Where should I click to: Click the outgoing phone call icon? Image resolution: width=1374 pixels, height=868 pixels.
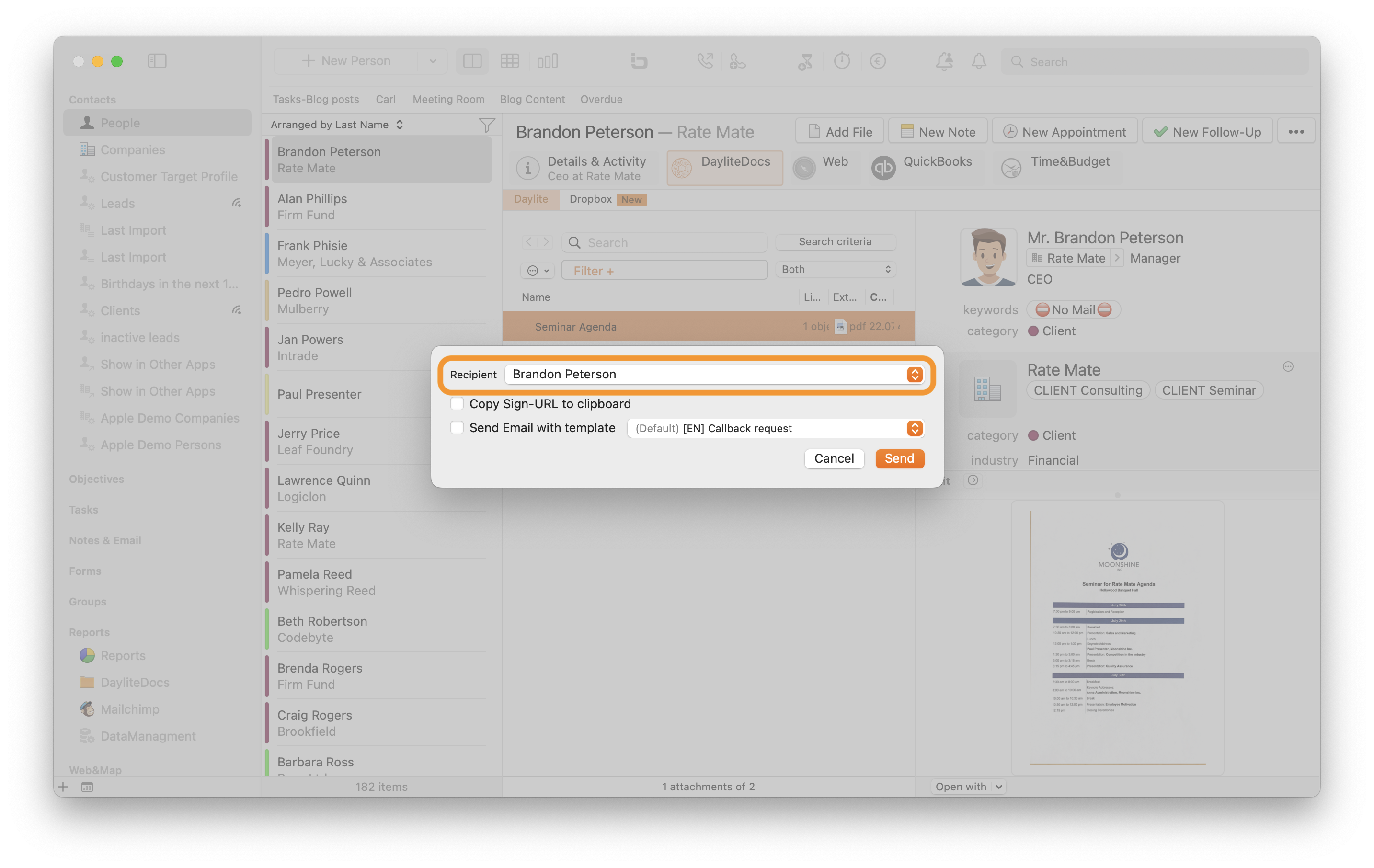pyautogui.click(x=705, y=60)
